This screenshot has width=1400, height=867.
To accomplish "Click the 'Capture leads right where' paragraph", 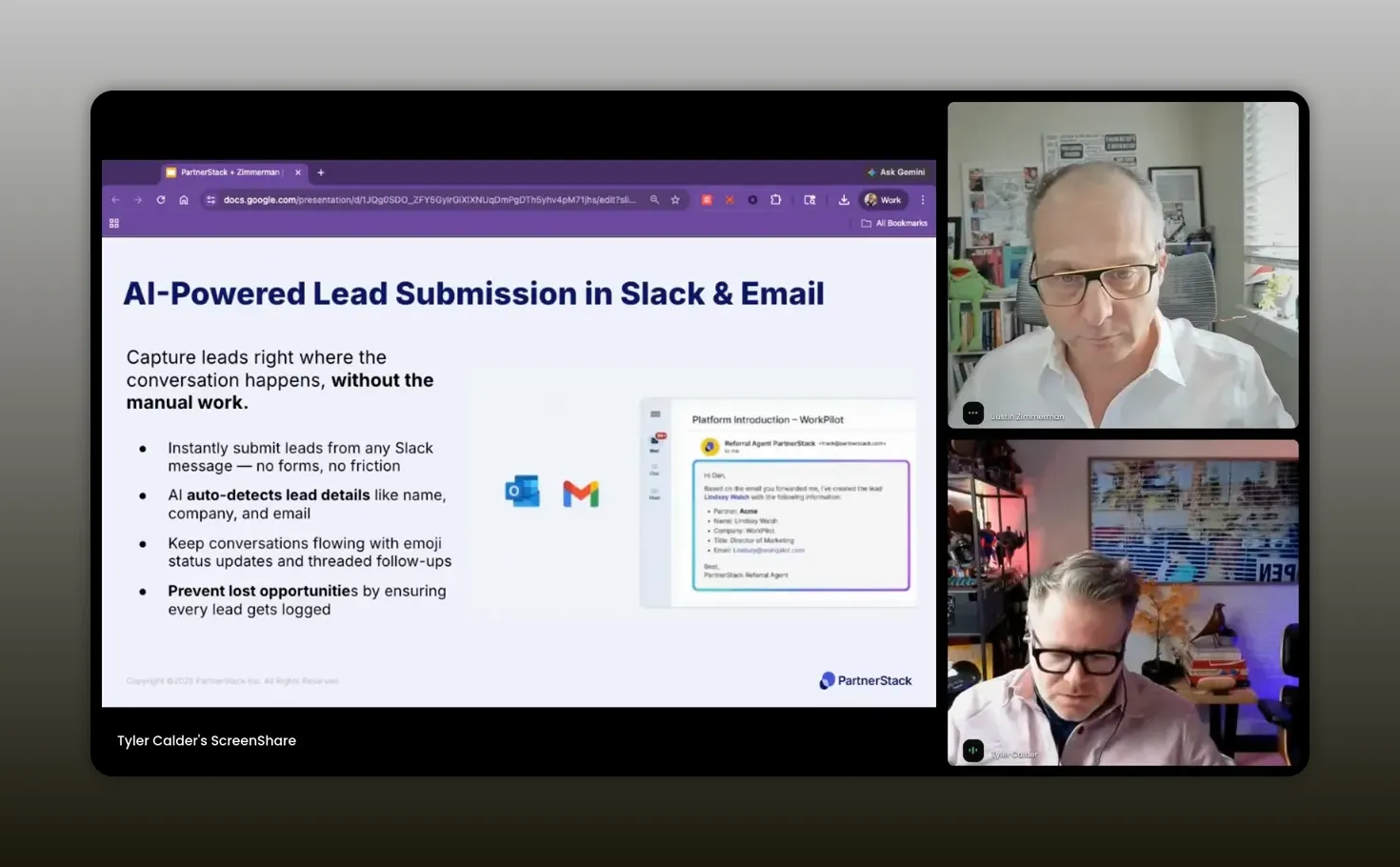I will (280, 380).
